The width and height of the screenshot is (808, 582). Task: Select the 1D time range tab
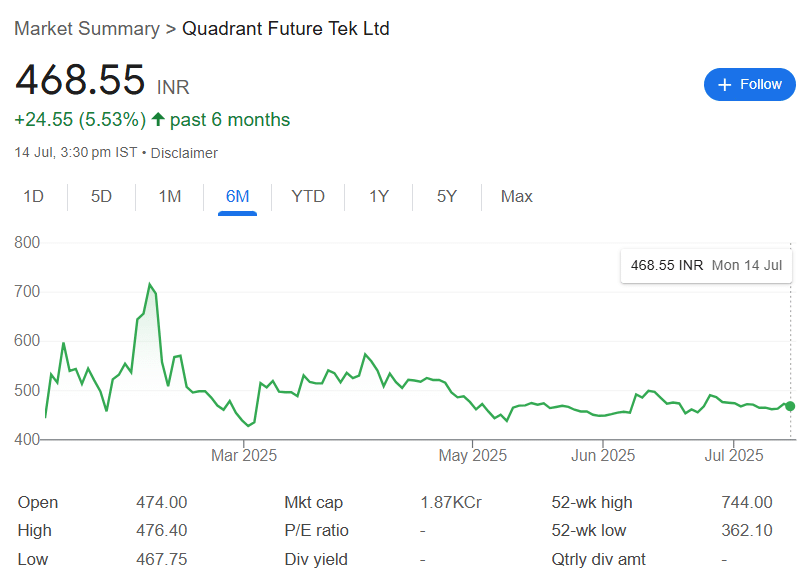pyautogui.click(x=33, y=196)
